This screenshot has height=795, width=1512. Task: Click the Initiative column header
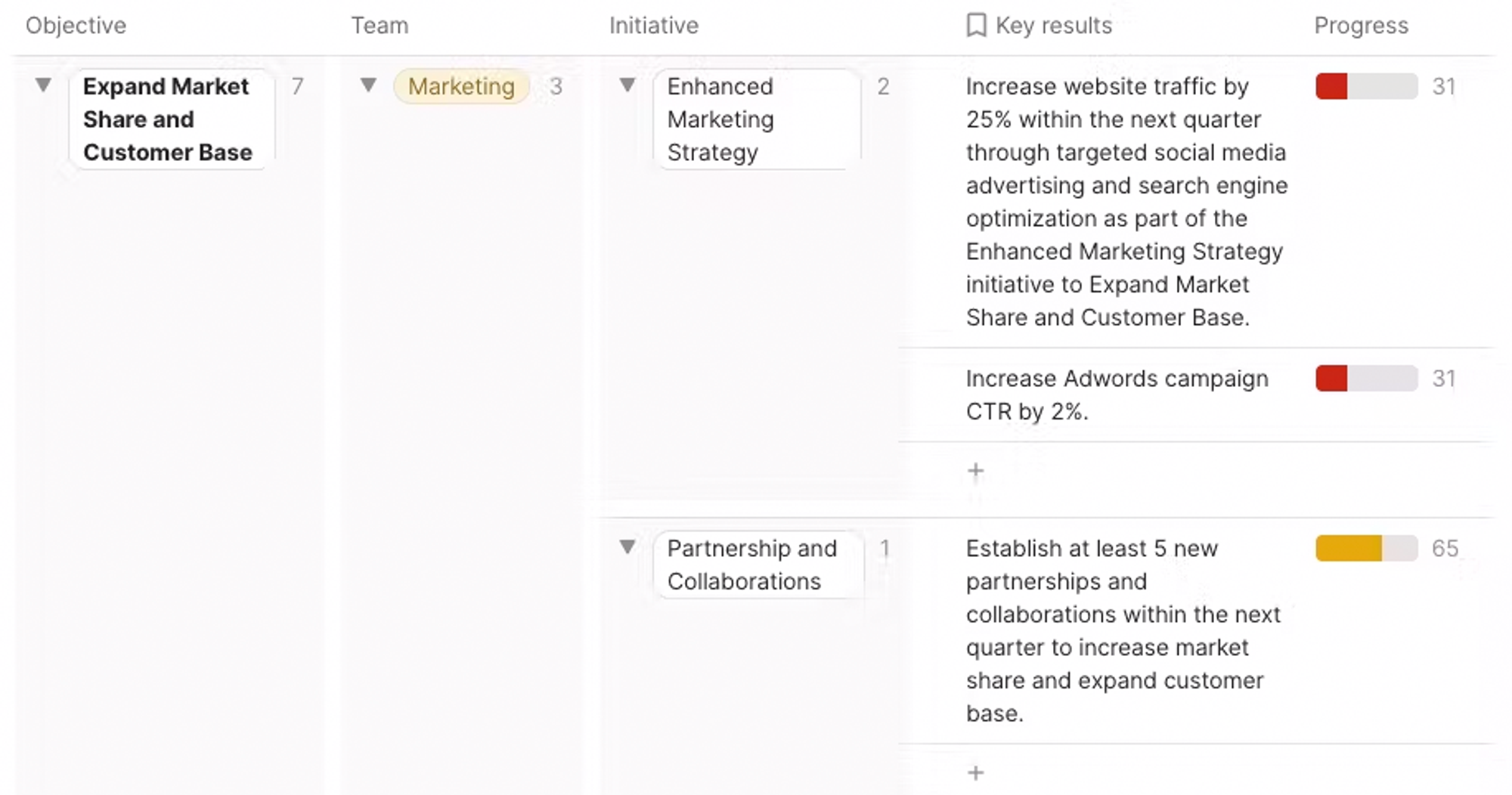(x=654, y=26)
